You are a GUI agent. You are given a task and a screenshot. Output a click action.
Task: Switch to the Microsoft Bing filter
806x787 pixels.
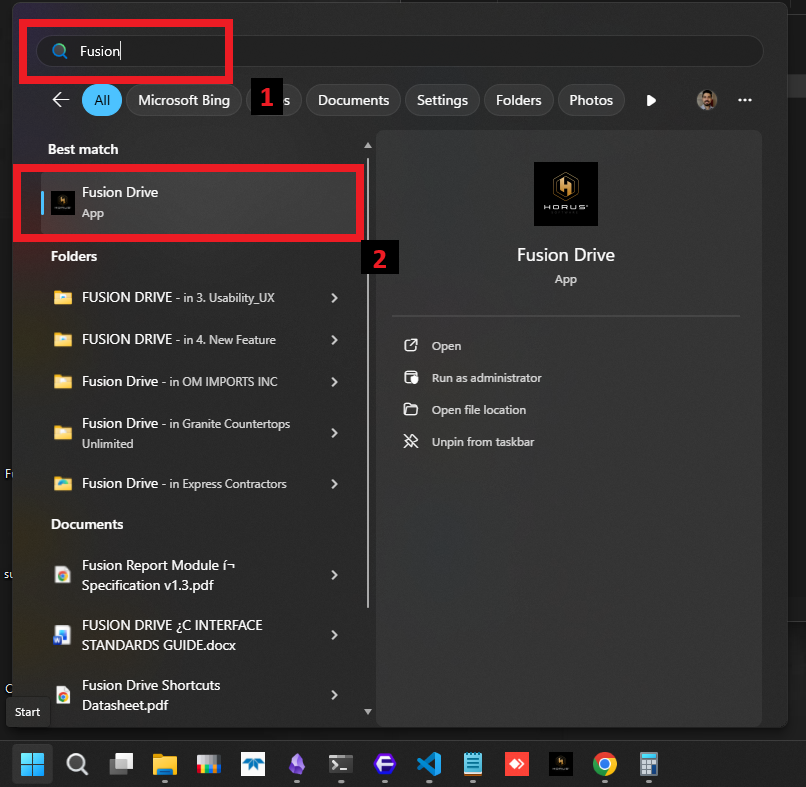click(x=184, y=100)
